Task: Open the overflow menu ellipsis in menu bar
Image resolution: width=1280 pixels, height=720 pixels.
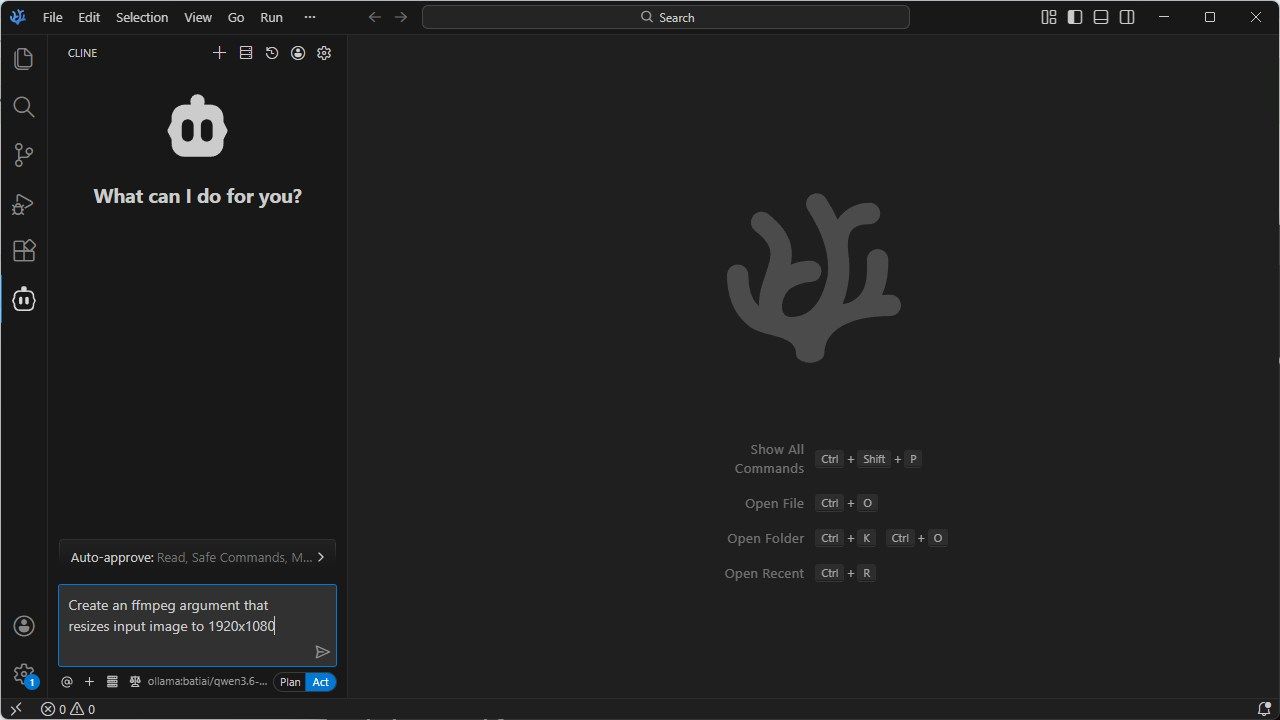Action: click(309, 17)
